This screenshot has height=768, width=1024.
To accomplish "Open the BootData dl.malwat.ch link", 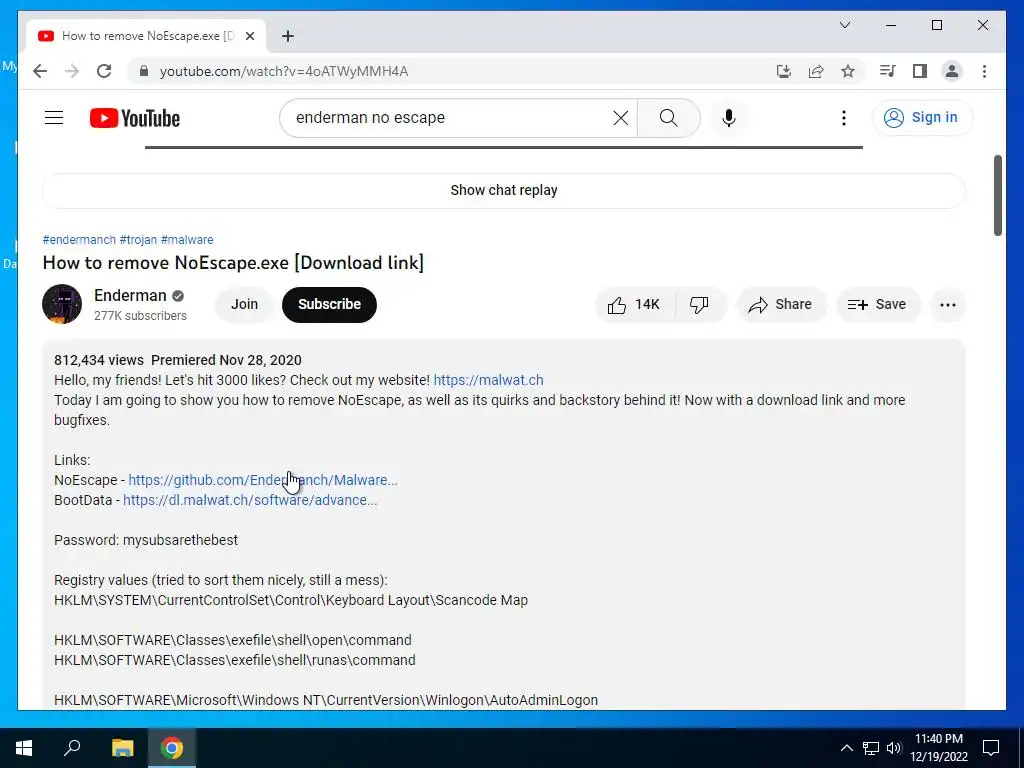I will [250, 500].
